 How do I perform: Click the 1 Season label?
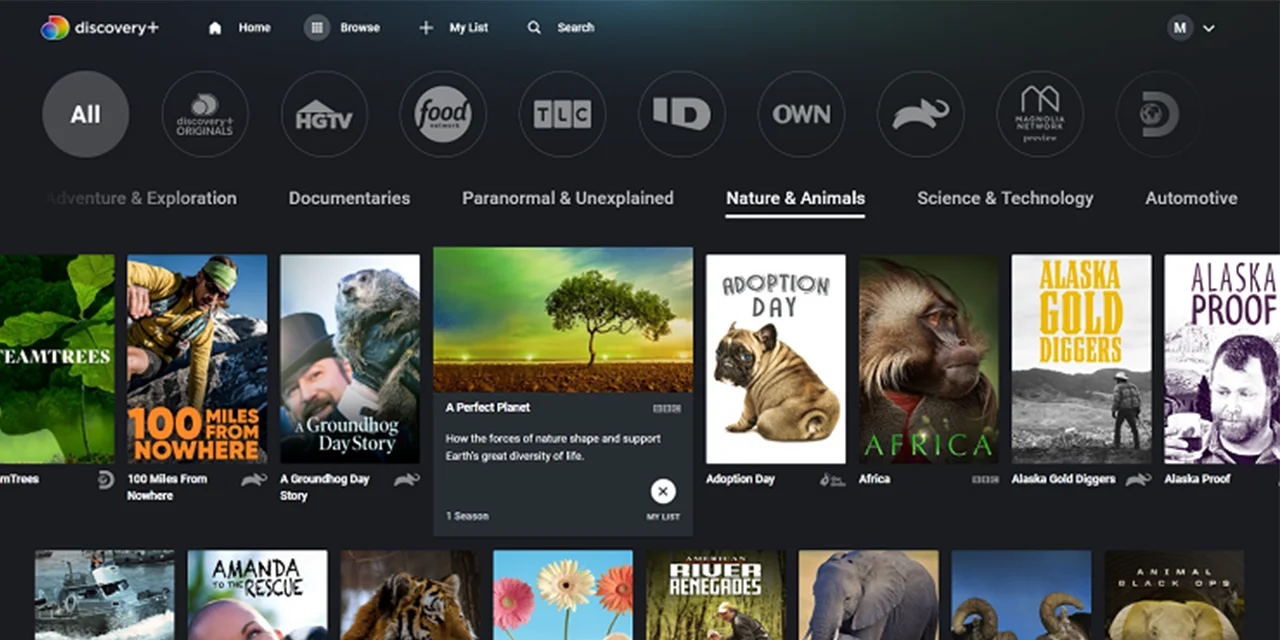pyautogui.click(x=467, y=516)
